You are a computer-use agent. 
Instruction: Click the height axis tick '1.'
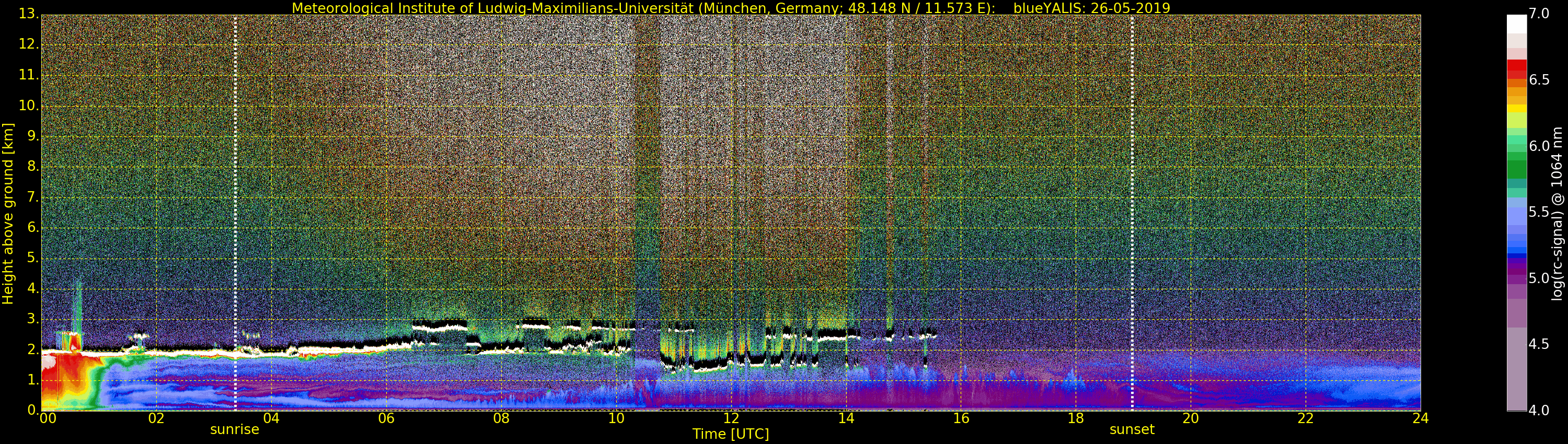click(33, 380)
